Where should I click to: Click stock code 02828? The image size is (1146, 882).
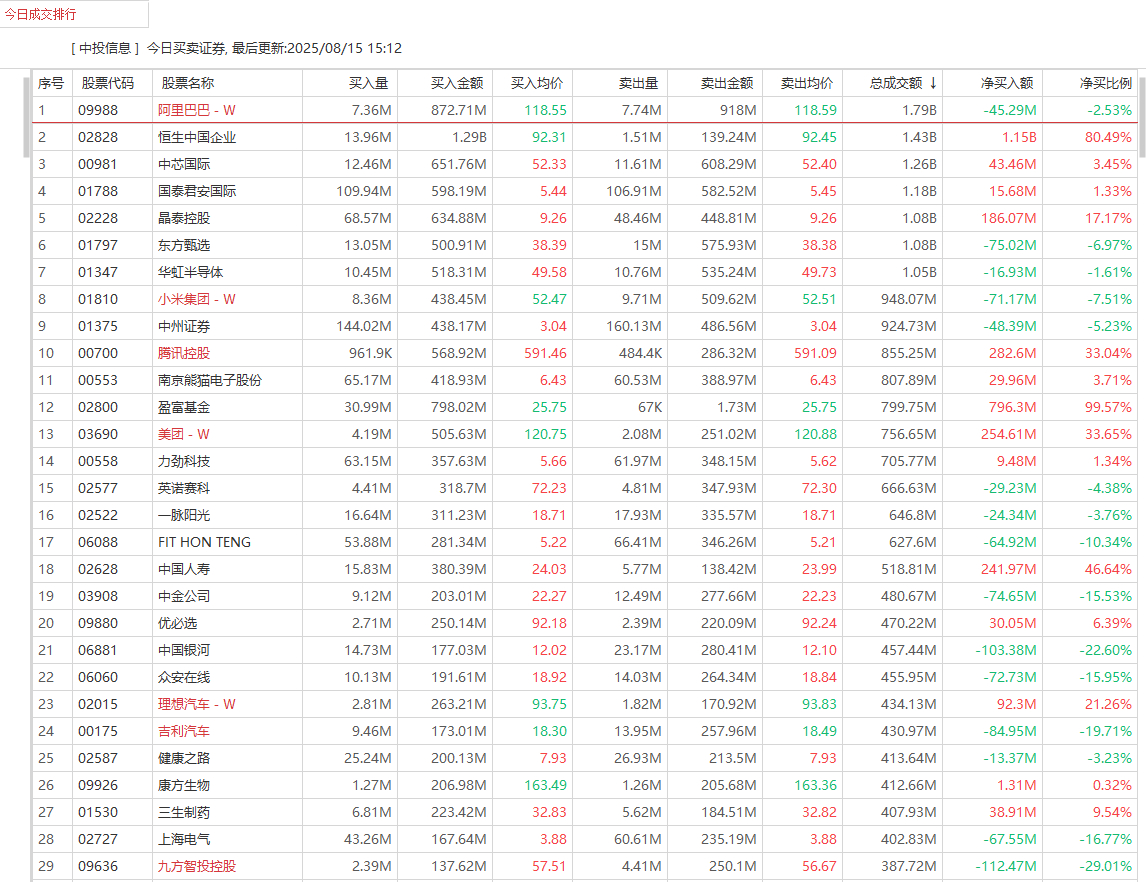(98, 137)
